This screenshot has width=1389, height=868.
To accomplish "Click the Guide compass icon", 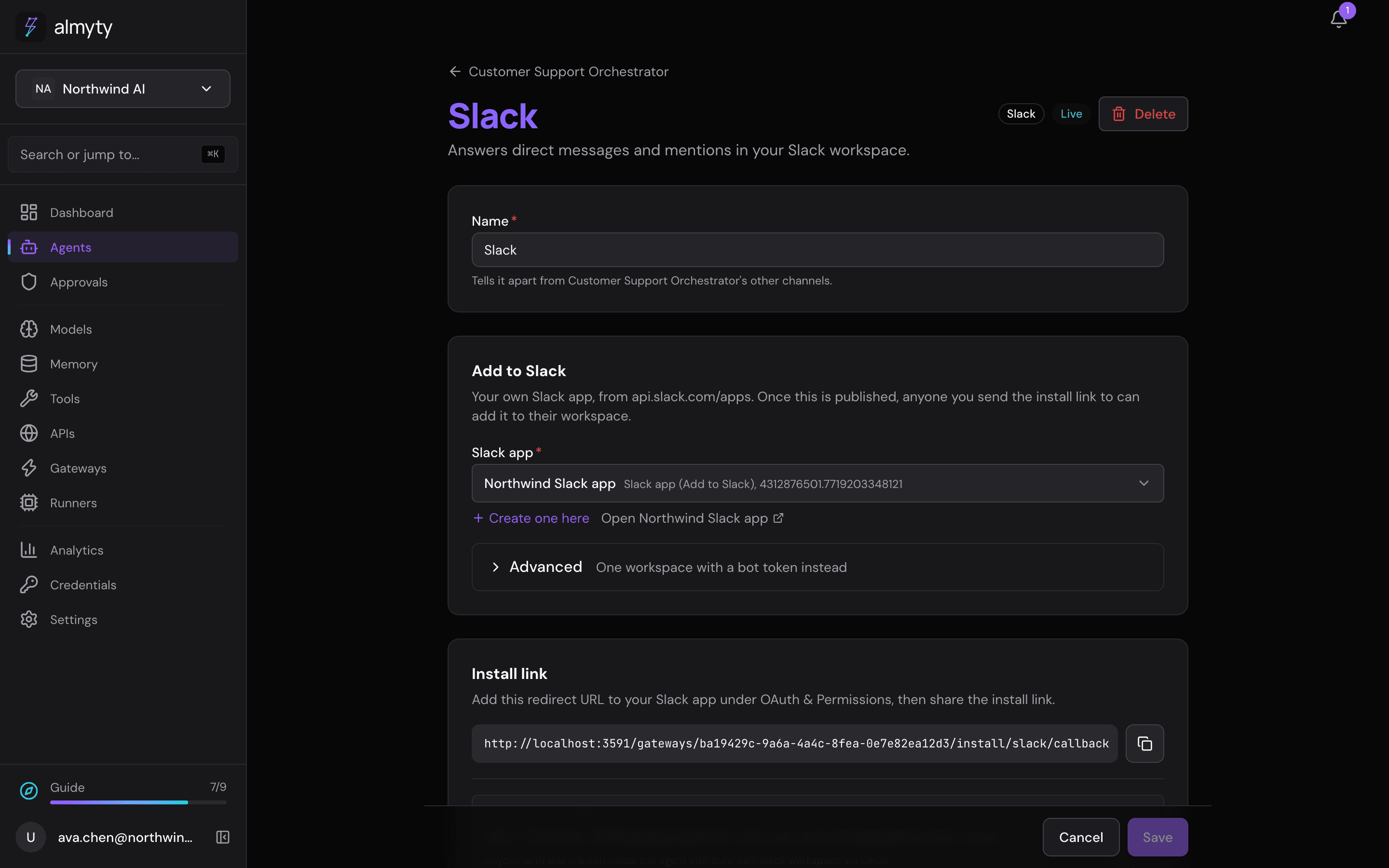I will (x=29, y=790).
